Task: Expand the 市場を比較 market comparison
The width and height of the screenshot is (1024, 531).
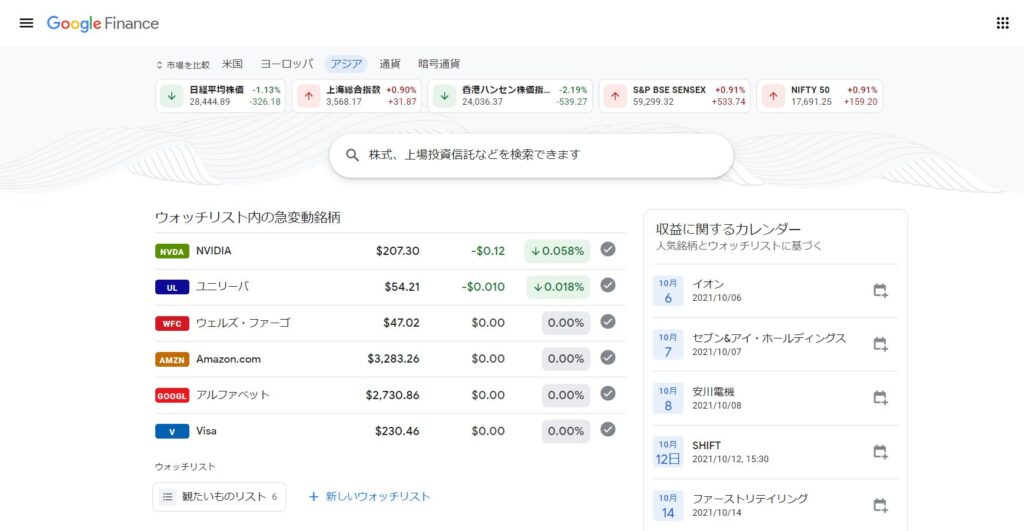Action: point(183,64)
